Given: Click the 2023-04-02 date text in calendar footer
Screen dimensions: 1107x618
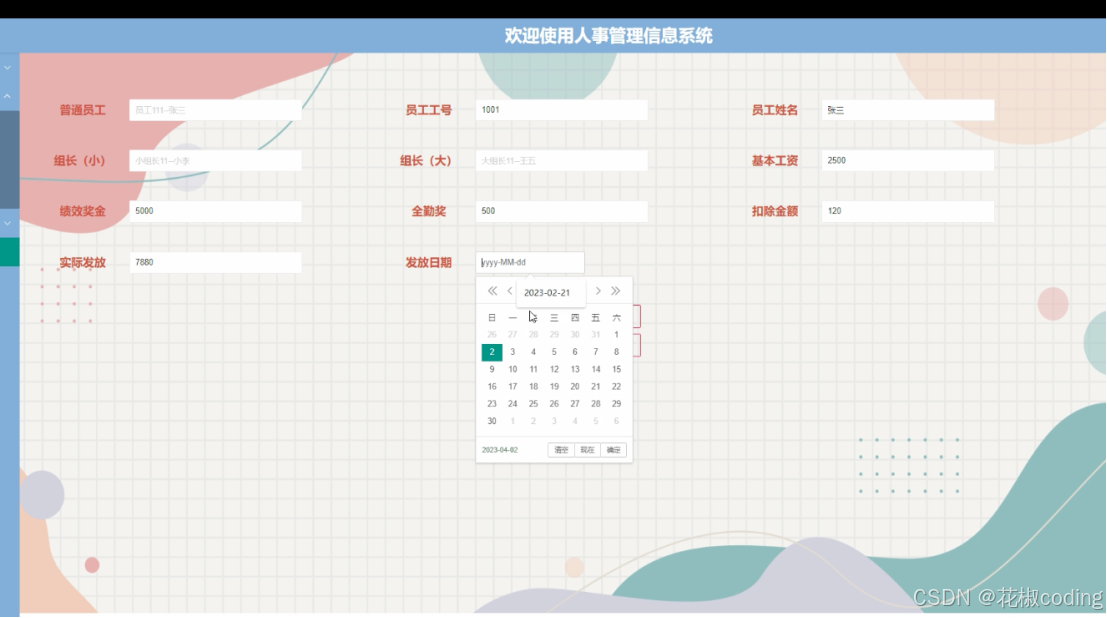Looking at the screenshot, I should (500, 450).
